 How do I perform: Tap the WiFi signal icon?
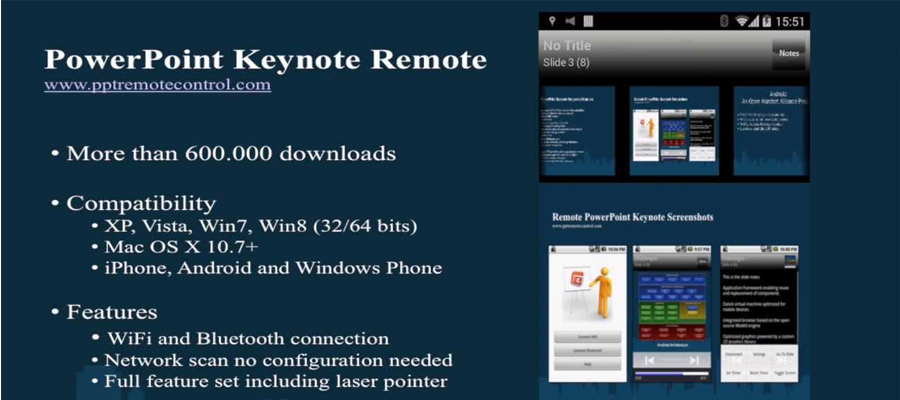[742, 22]
